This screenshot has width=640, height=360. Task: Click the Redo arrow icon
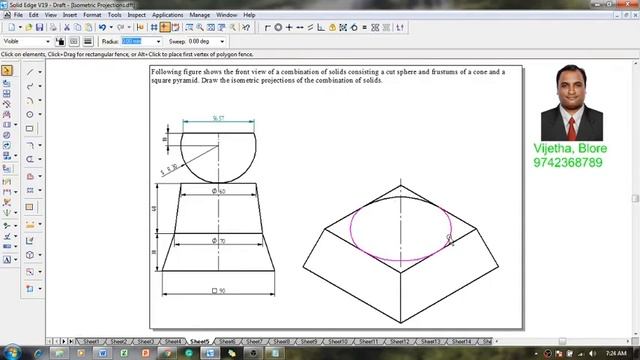coord(120,27)
